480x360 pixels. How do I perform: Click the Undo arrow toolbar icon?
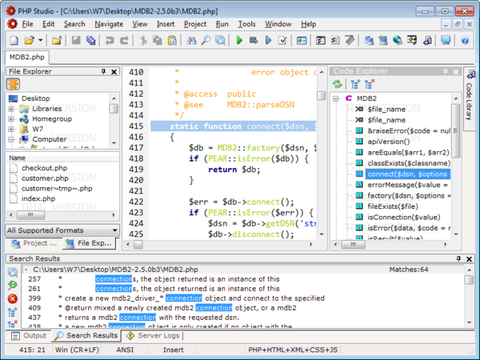[x=109, y=41]
